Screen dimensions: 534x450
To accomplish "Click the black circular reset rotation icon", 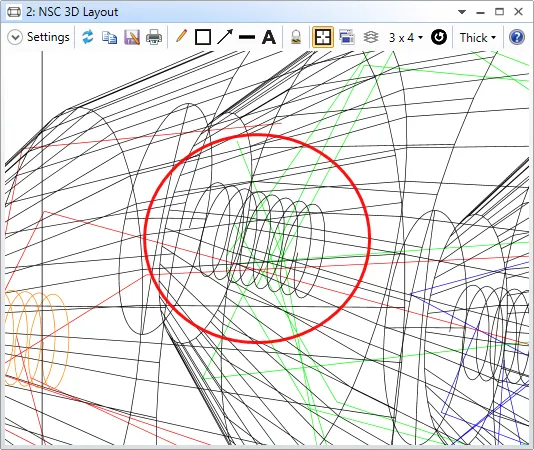I will tap(439, 37).
